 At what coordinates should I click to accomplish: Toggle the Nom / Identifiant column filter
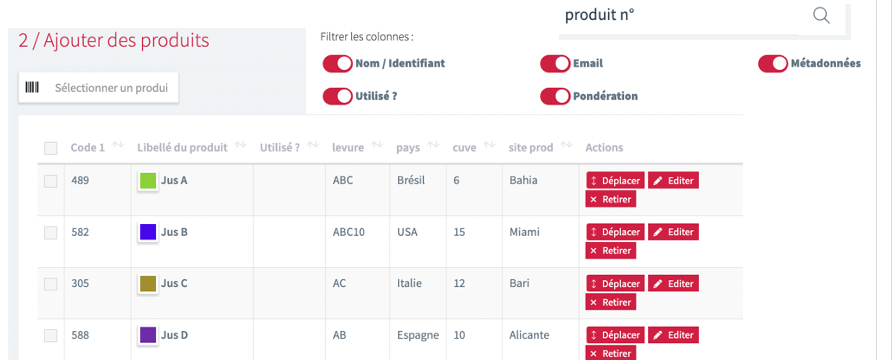tap(338, 64)
